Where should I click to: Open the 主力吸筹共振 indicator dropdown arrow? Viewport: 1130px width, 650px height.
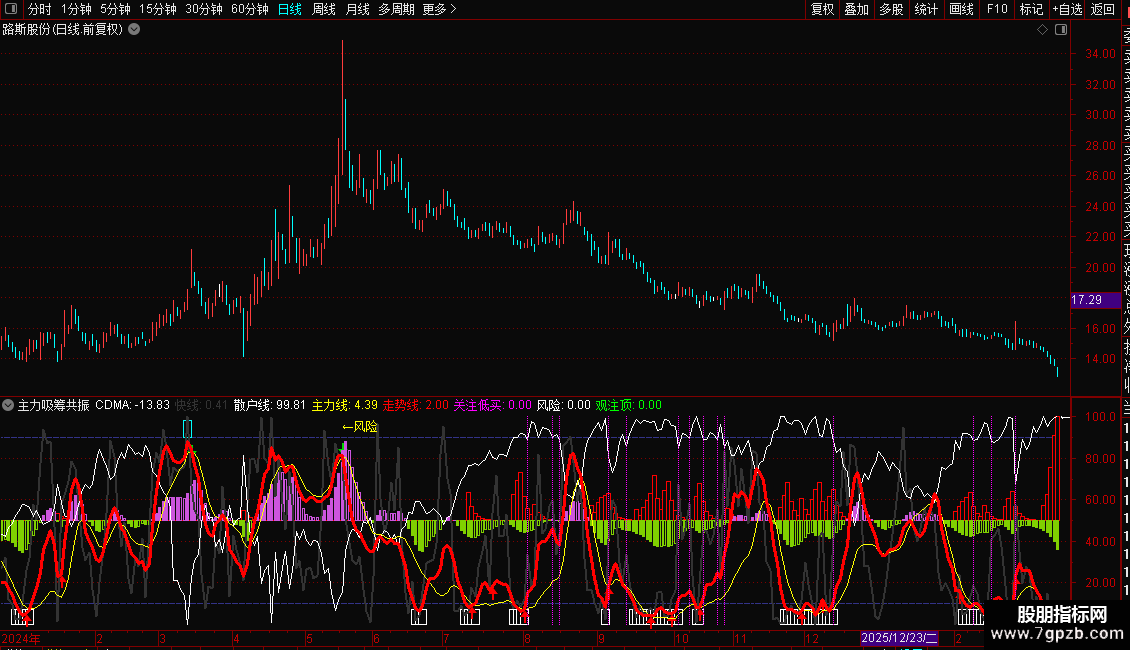pos(8,405)
